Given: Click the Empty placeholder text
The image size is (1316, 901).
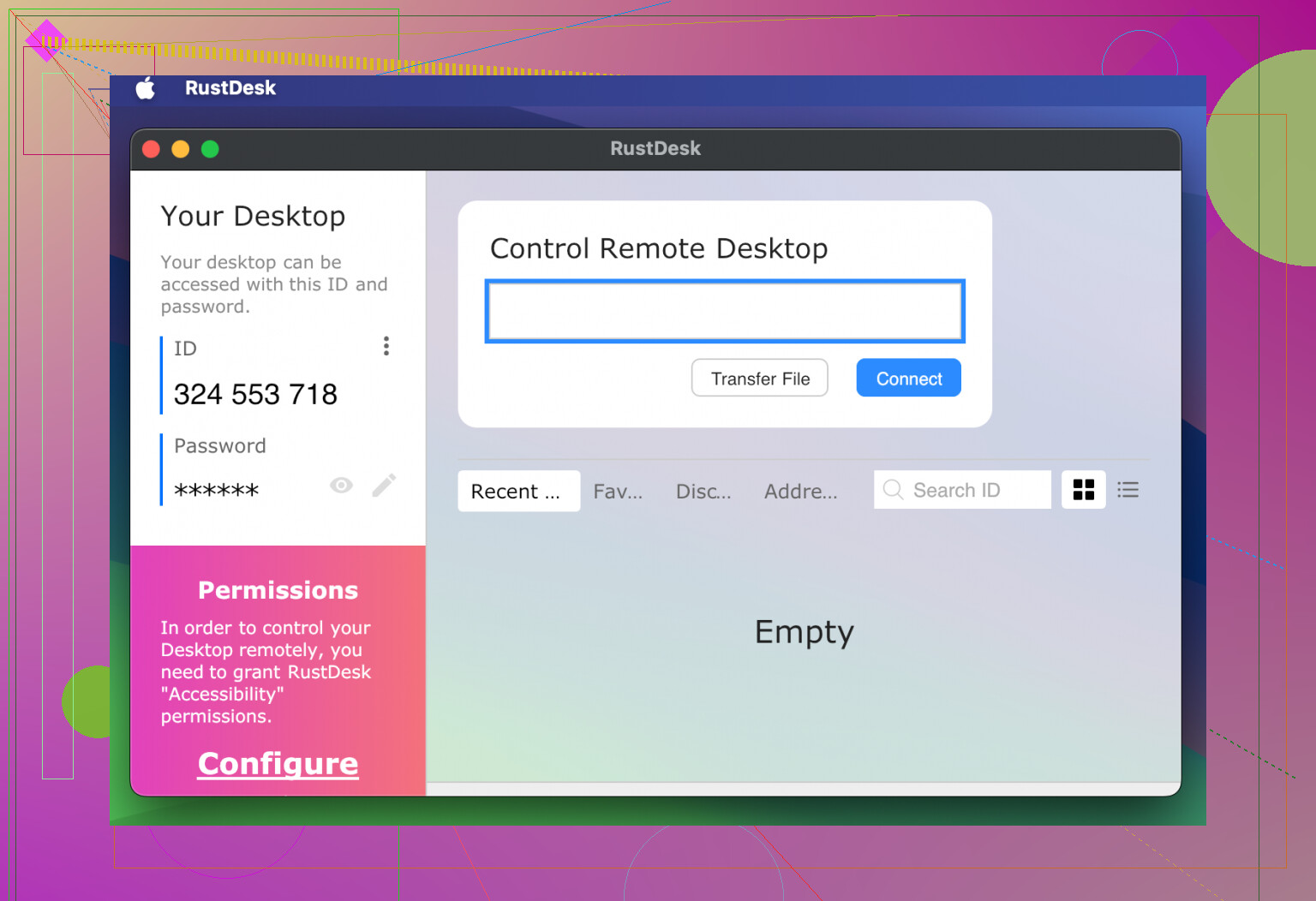Looking at the screenshot, I should click(805, 632).
